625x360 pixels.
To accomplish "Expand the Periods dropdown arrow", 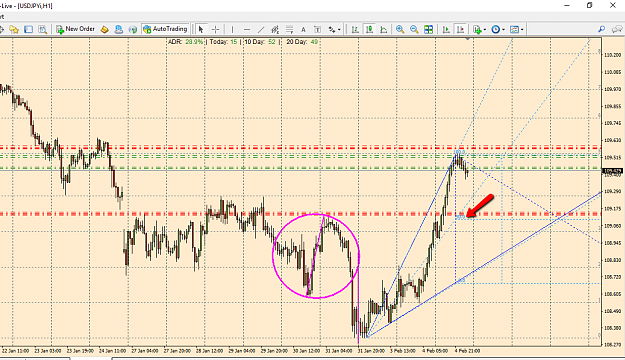I will click(503, 30).
